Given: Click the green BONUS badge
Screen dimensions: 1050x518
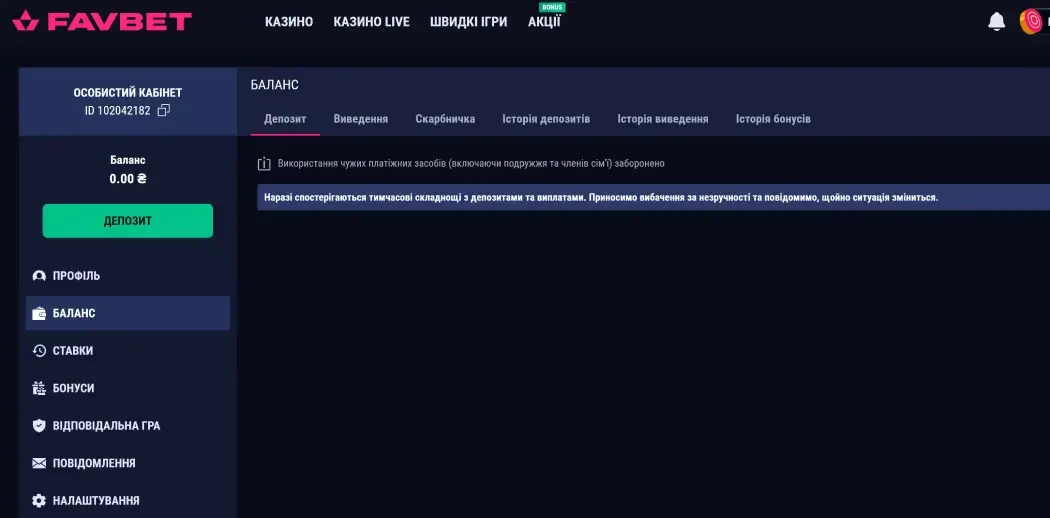Looking at the screenshot, I should (552, 7).
